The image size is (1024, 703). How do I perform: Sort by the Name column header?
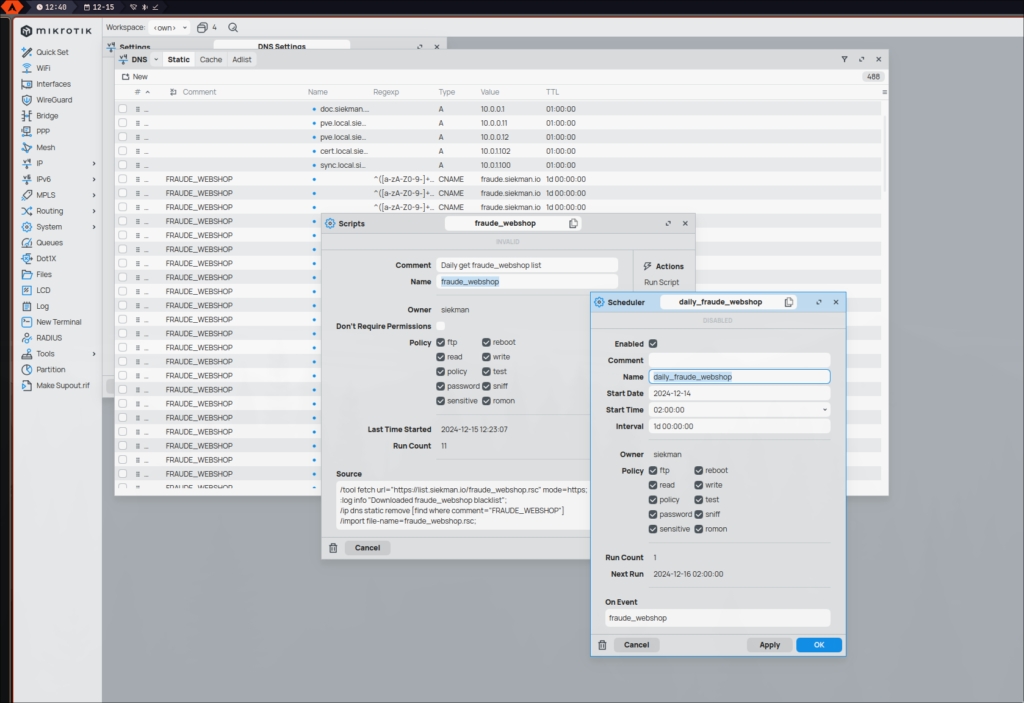318,92
